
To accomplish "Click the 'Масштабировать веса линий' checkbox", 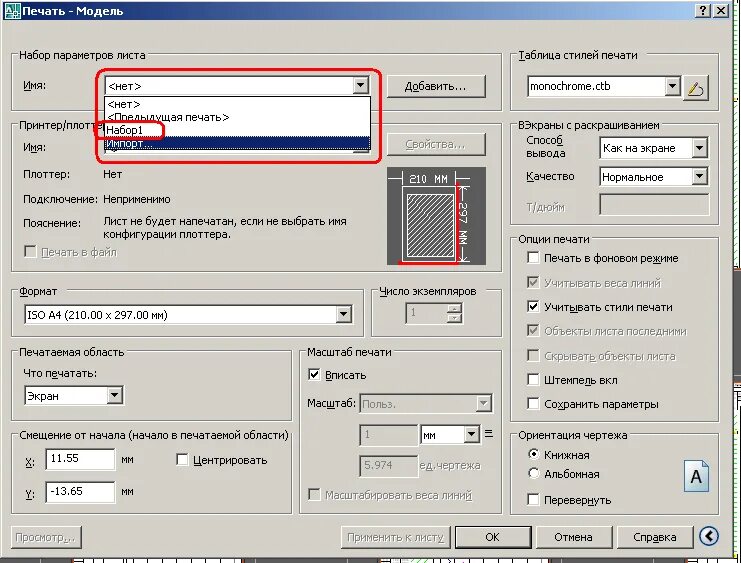I will coord(314,494).
